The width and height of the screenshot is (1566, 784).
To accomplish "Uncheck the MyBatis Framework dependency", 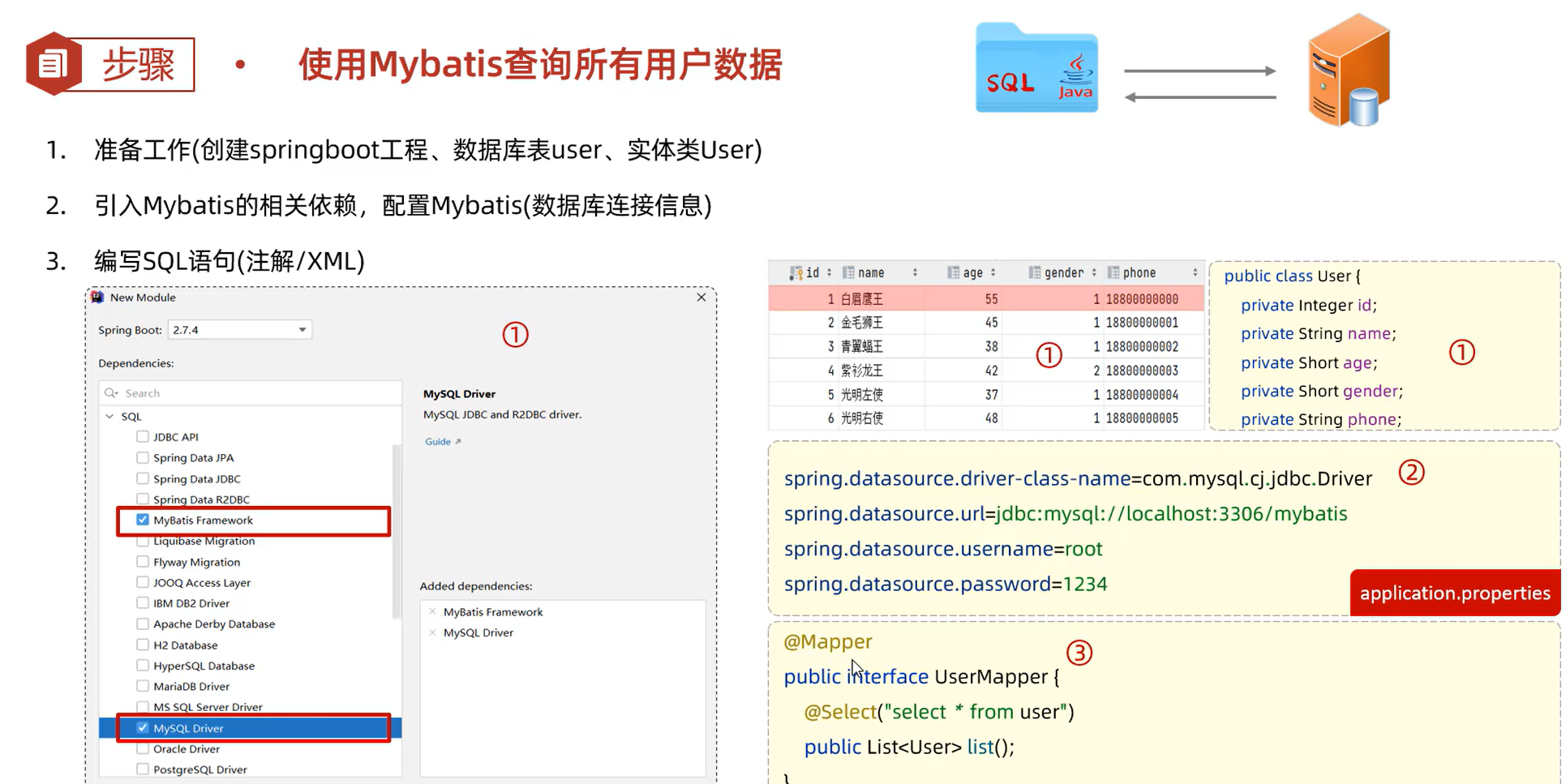I will 142,520.
